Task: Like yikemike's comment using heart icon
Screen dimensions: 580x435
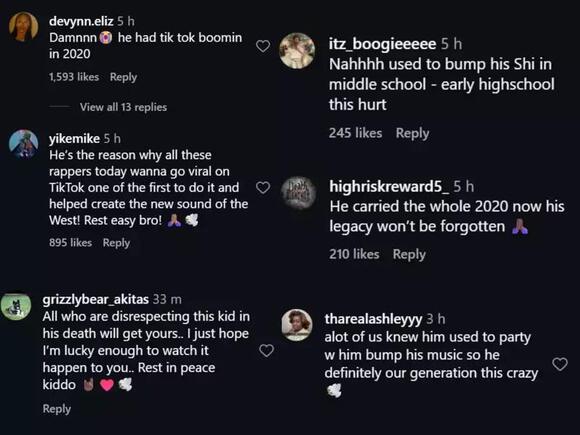Action: (x=263, y=188)
